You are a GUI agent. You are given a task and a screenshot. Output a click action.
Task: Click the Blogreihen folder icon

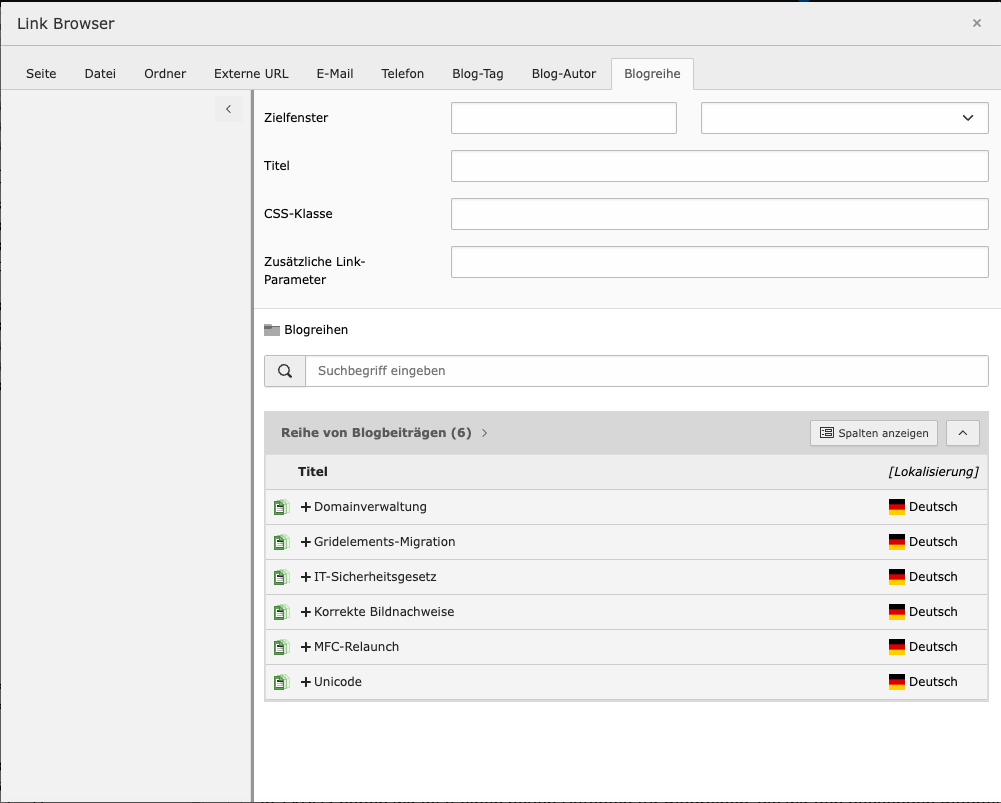coord(272,330)
